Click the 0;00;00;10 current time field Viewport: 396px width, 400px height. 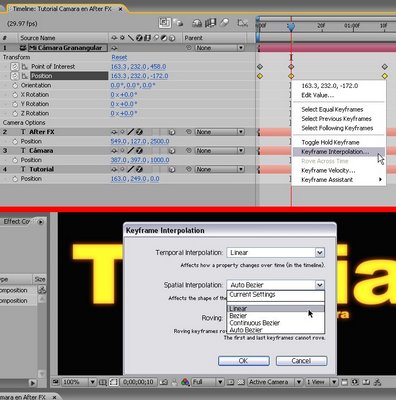(x=138, y=382)
